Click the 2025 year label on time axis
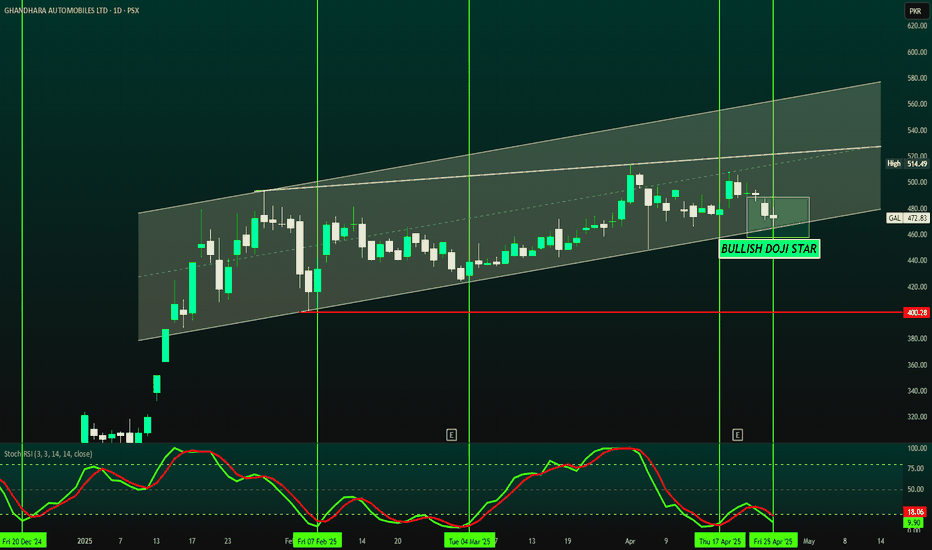Image resolution: width=932 pixels, height=550 pixels. coord(85,541)
